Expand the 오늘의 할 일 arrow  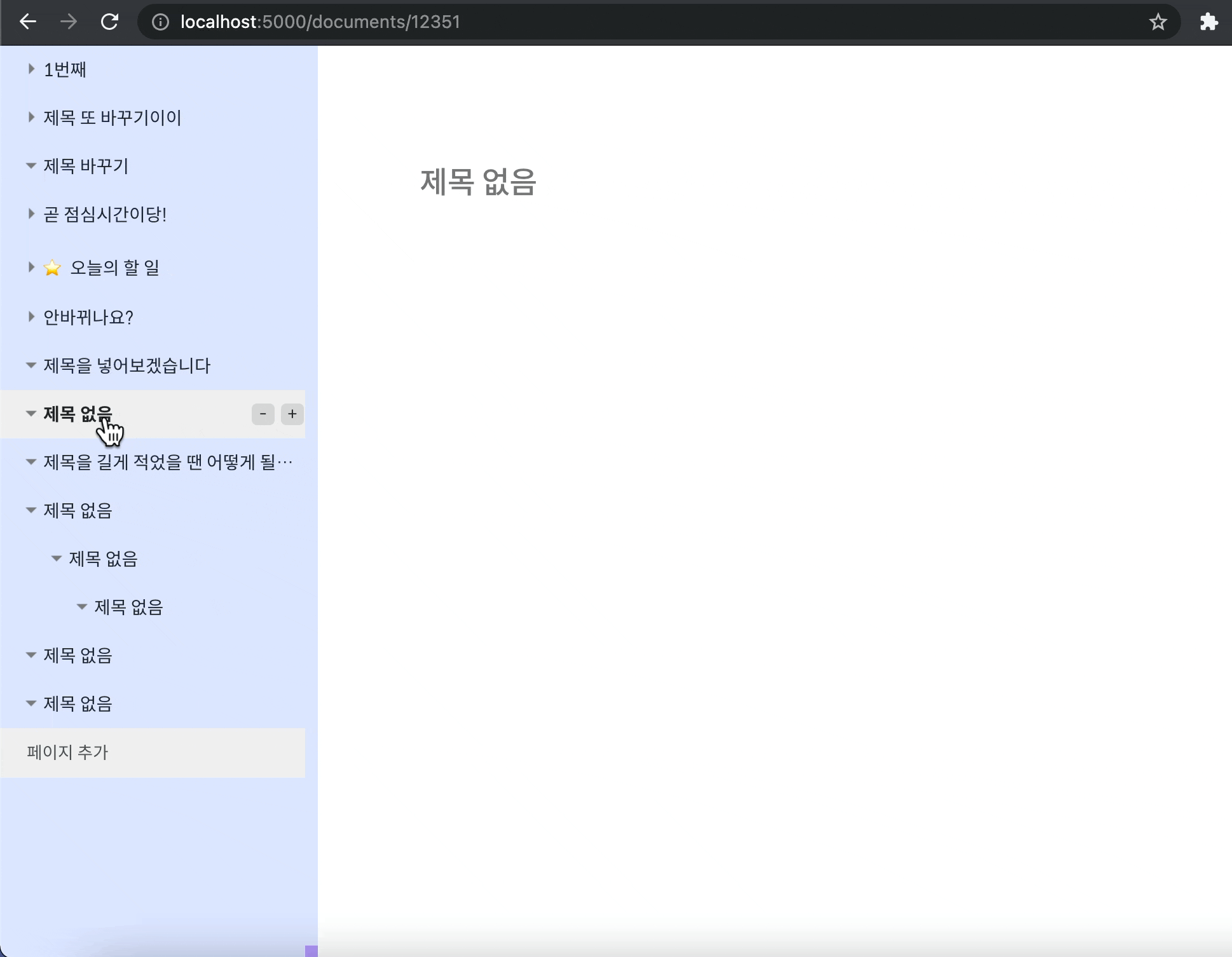[x=31, y=267]
